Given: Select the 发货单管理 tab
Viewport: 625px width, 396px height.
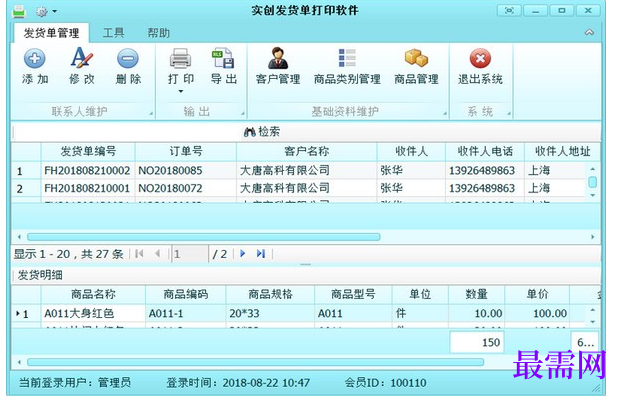Looking at the screenshot, I should (x=51, y=33).
